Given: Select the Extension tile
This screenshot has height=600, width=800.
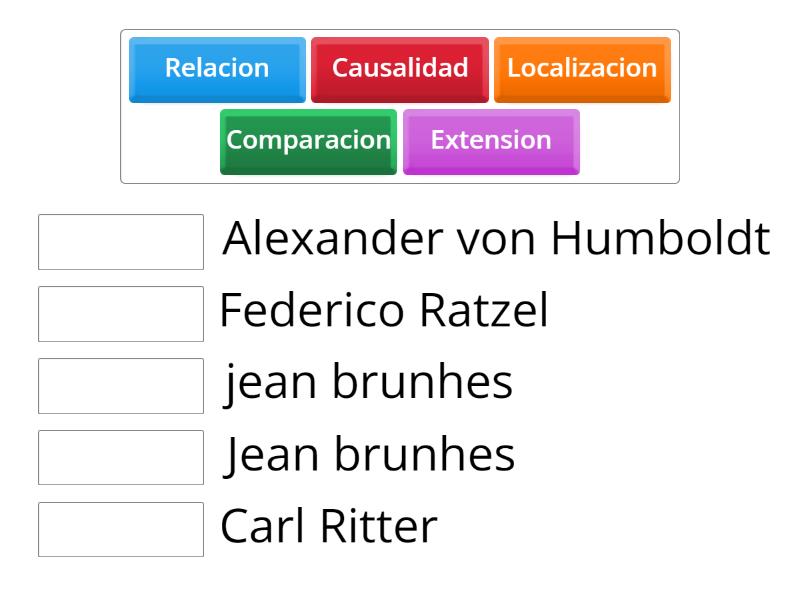Looking at the screenshot, I should (x=491, y=140).
